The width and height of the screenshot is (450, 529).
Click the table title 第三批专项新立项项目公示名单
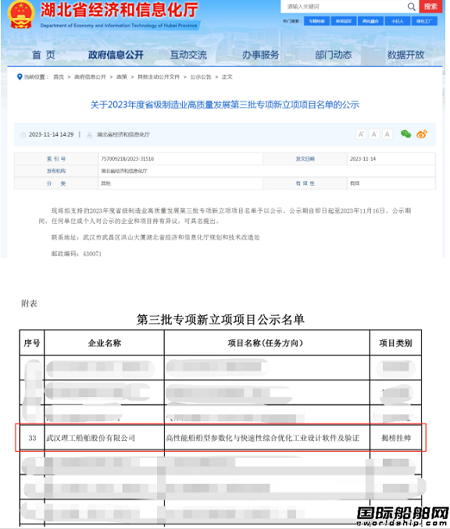click(x=221, y=319)
